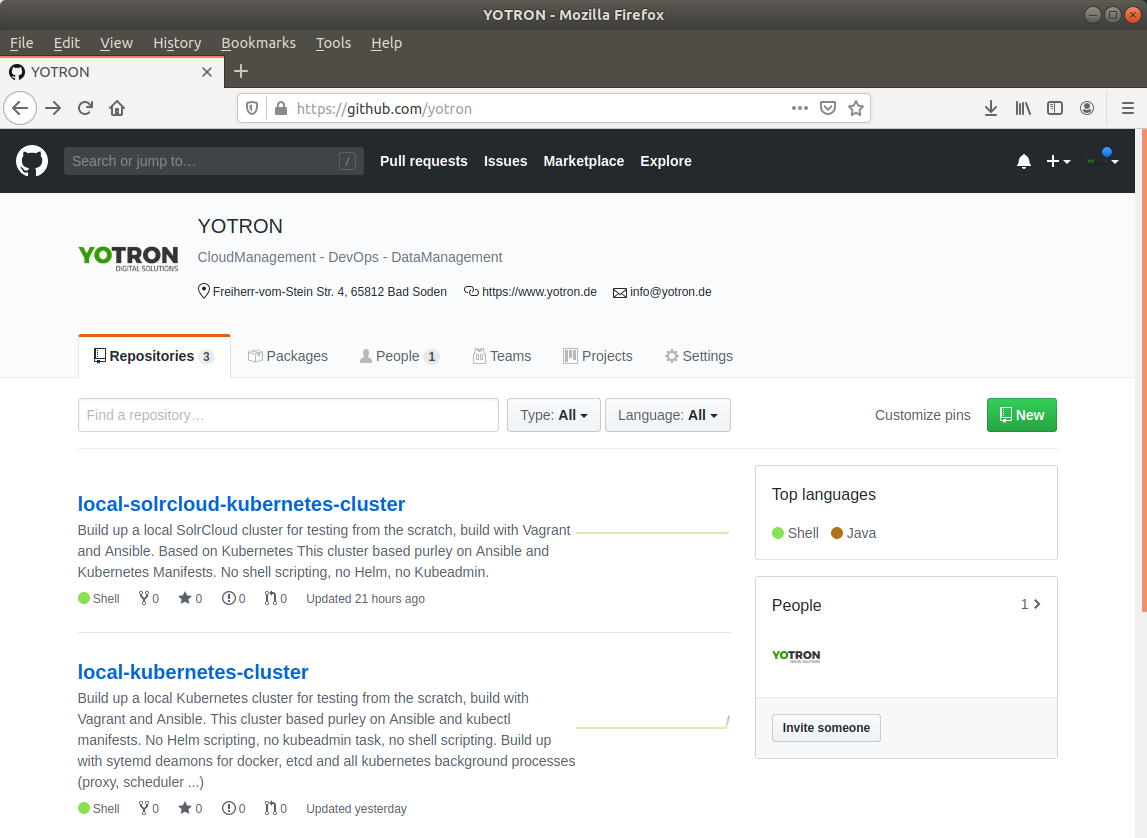Show site security padlock info
This screenshot has height=838, width=1147.
[x=281, y=108]
